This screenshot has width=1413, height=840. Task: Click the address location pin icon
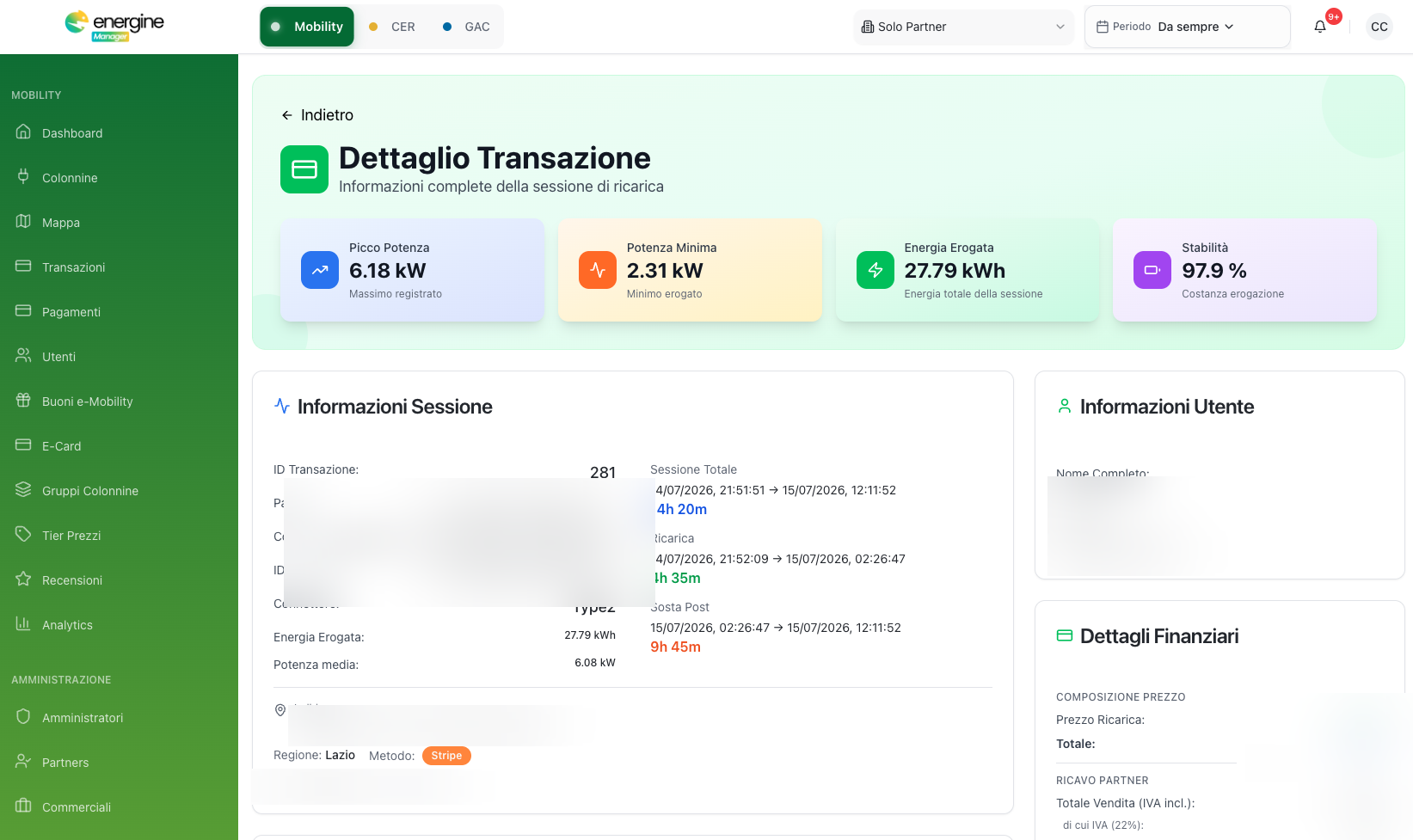pyautogui.click(x=280, y=710)
